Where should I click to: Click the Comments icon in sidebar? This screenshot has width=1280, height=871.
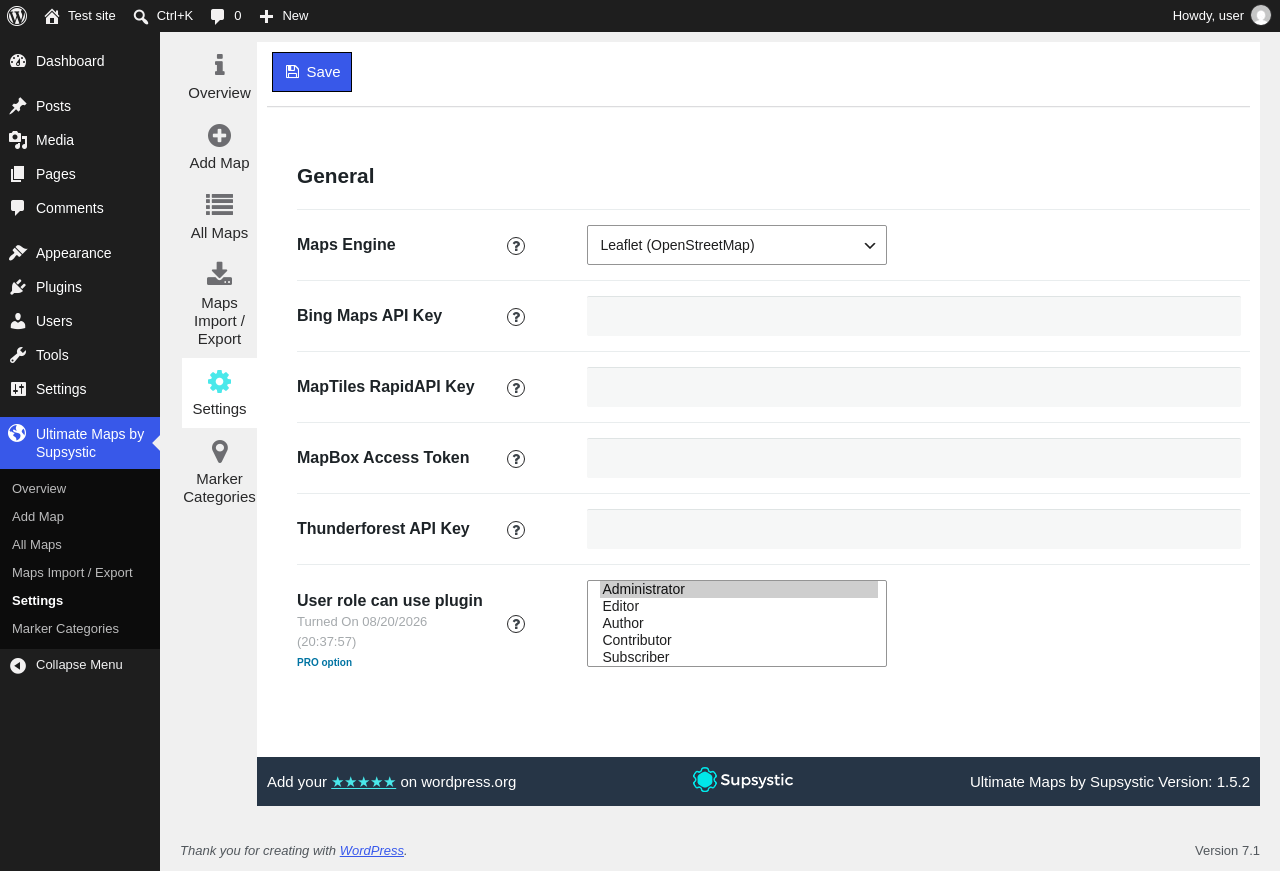(x=18, y=208)
